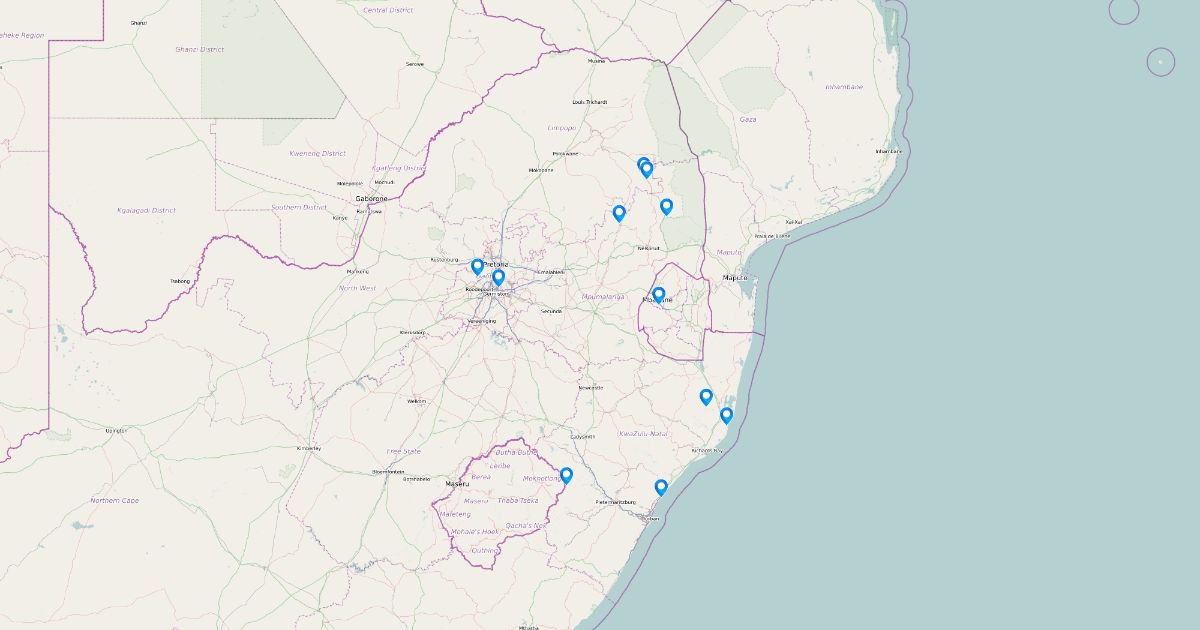
Task: Select the Inhambane province label in Mozambique
Action: coord(844,87)
